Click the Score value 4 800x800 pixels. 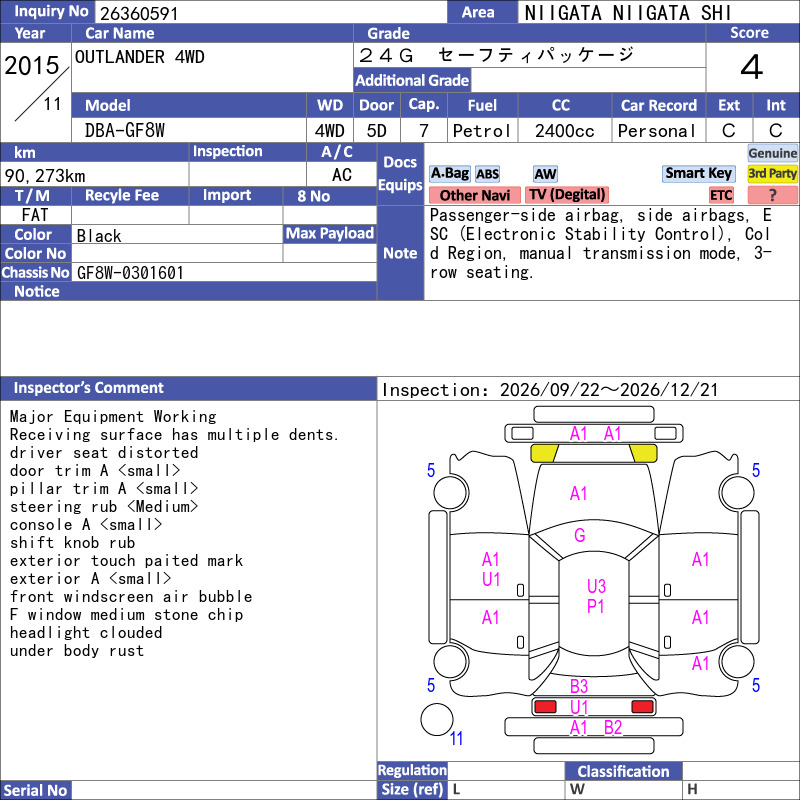click(752, 67)
